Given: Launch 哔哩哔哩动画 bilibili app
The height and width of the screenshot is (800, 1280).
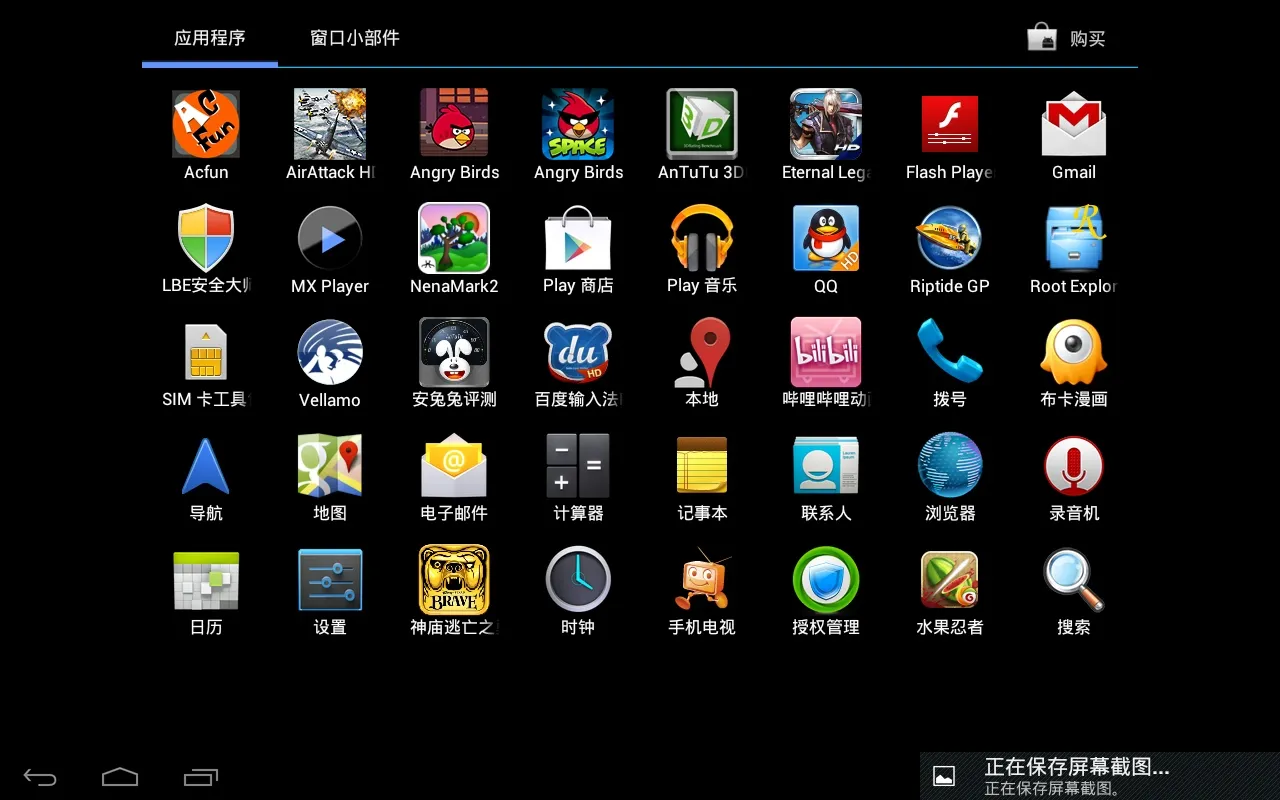Looking at the screenshot, I should (x=826, y=352).
